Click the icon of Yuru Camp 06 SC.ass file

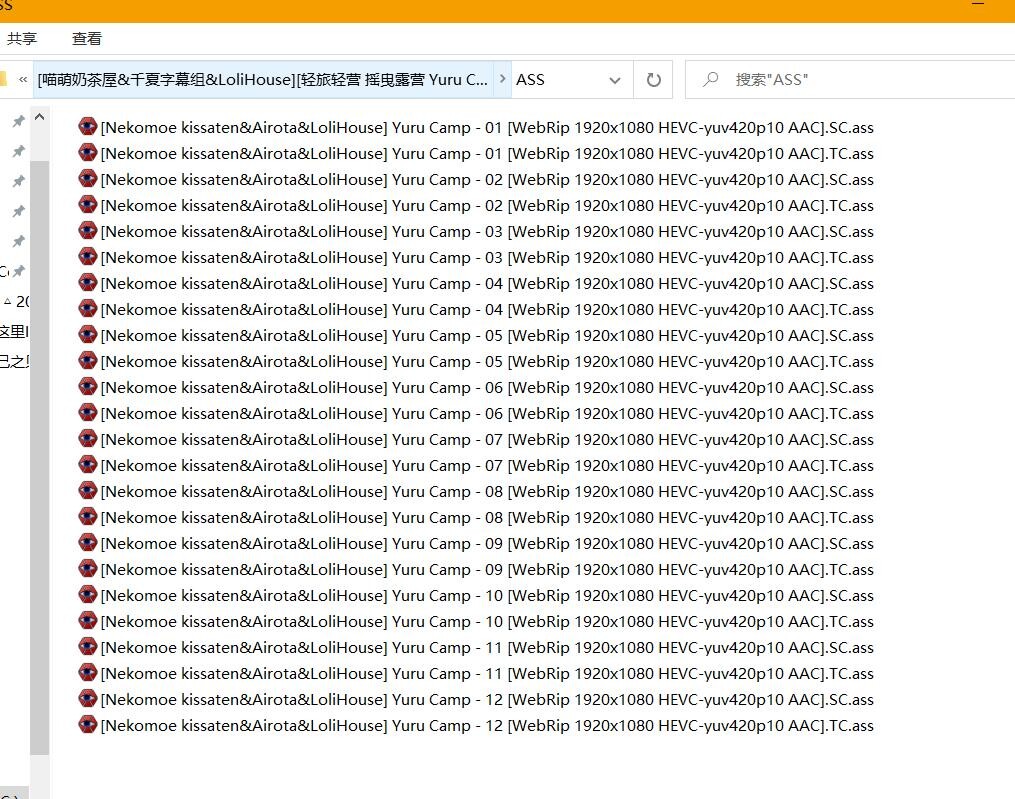[88, 387]
